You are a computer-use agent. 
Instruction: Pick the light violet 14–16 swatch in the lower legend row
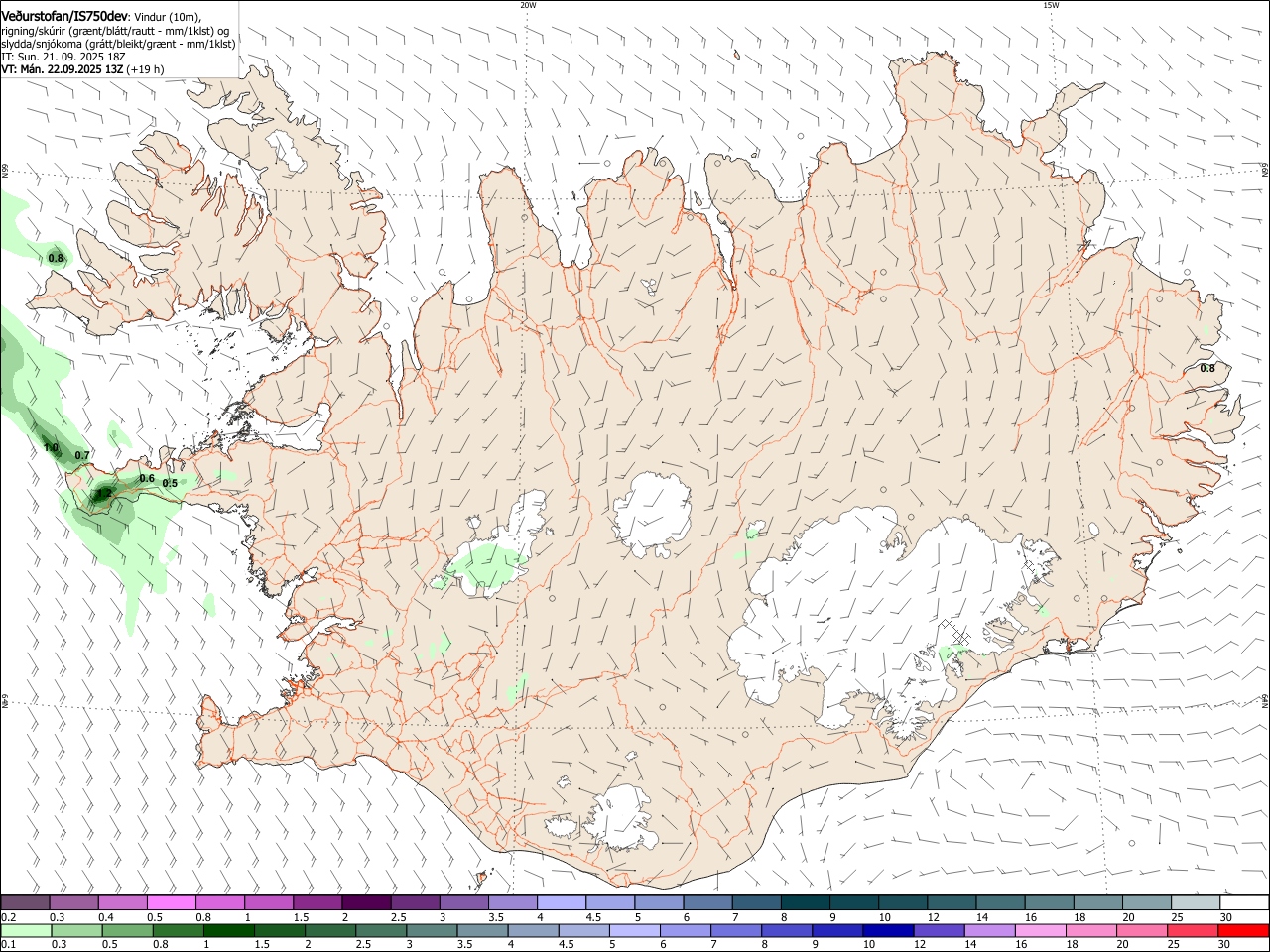(990, 930)
